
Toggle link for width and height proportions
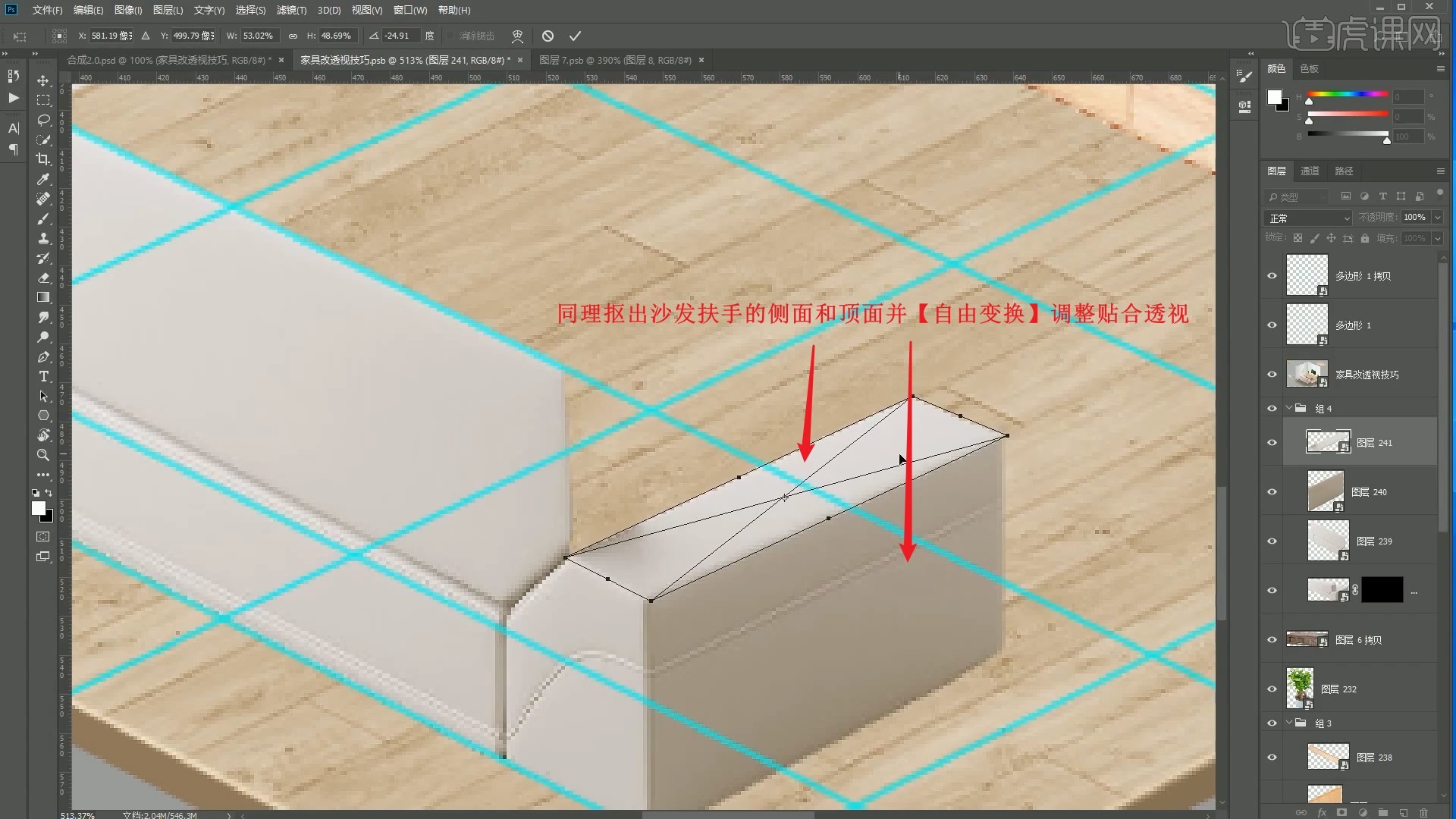pos(293,36)
